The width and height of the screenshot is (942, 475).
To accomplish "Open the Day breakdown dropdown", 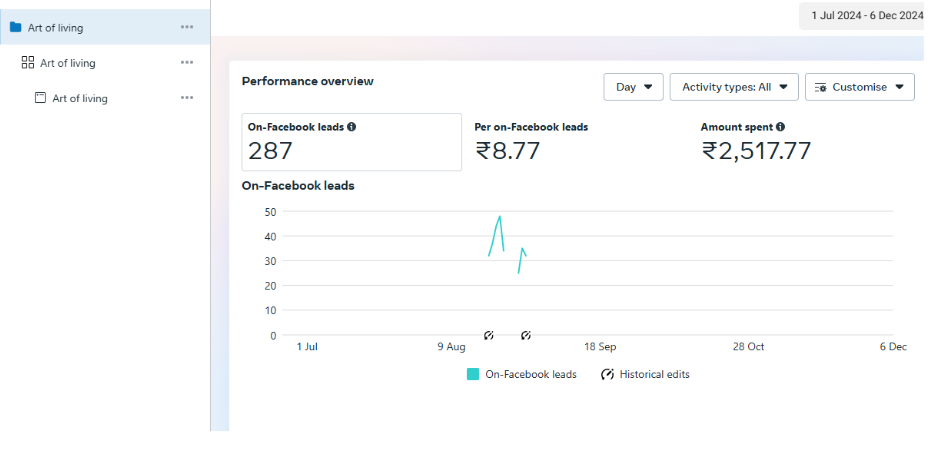I will (633, 87).
